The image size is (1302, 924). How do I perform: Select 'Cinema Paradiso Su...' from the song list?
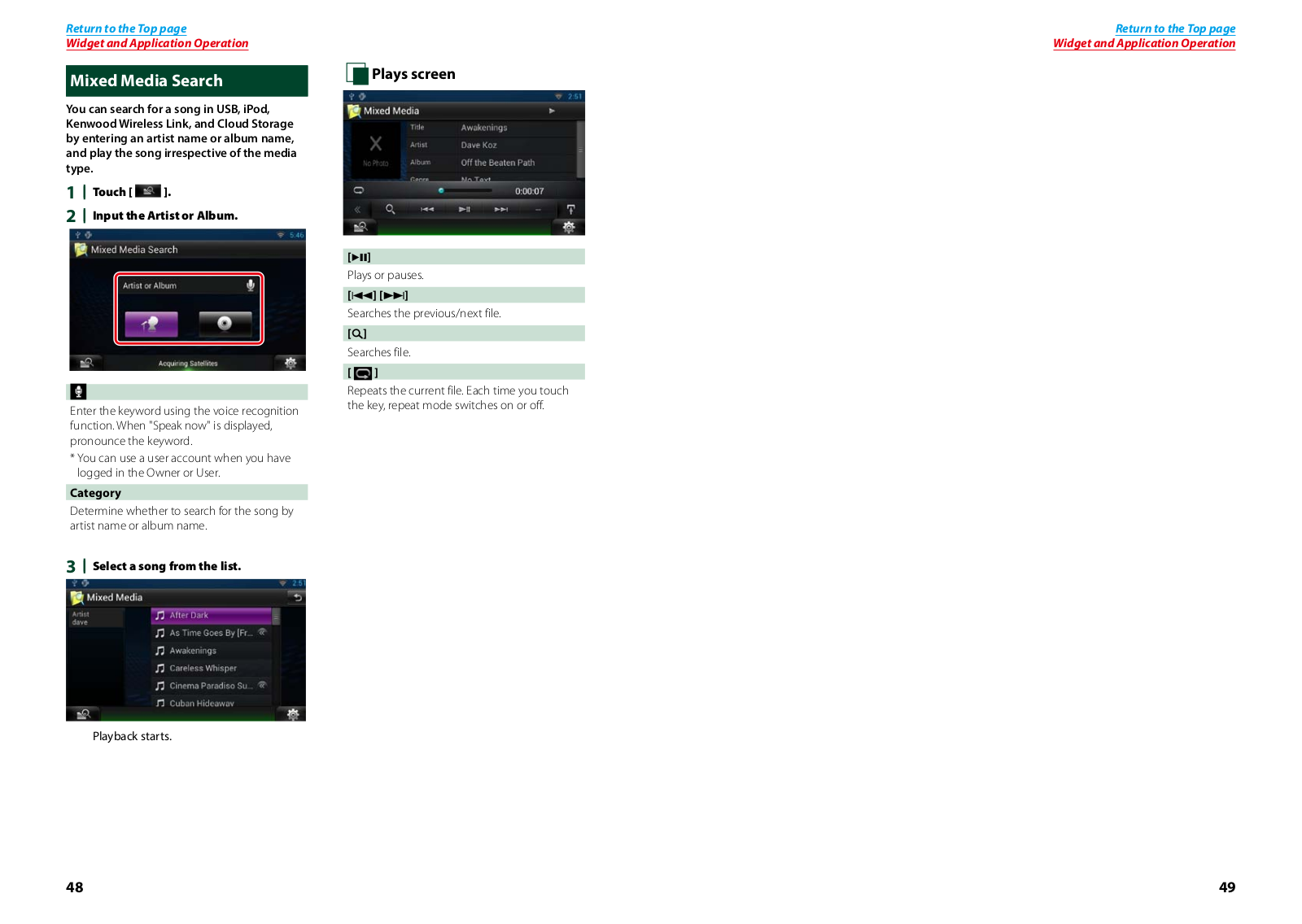(x=212, y=686)
